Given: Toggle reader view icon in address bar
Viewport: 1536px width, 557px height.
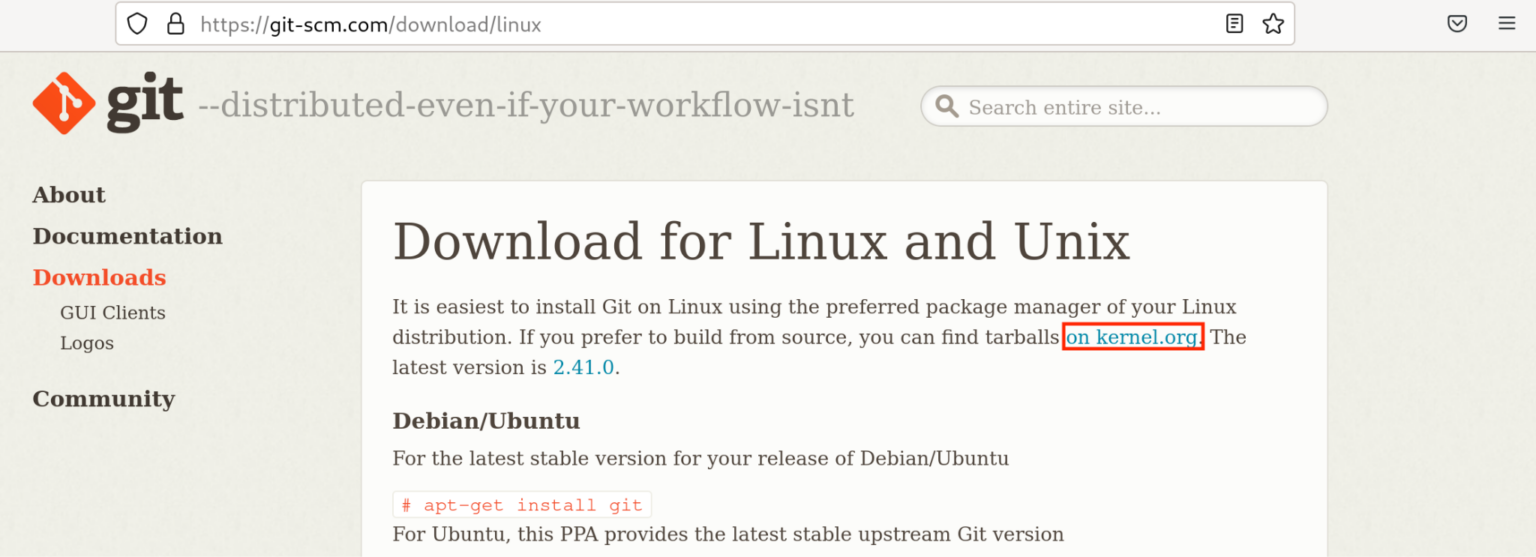Looking at the screenshot, I should 1235,24.
